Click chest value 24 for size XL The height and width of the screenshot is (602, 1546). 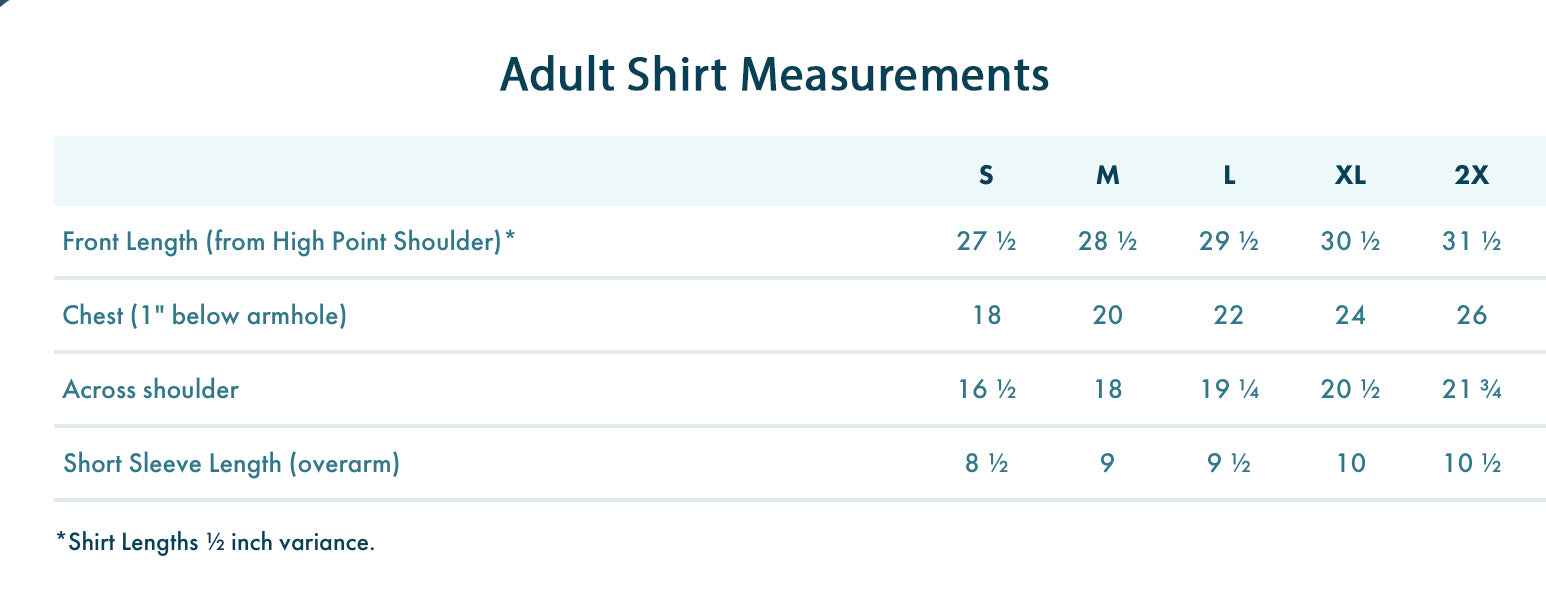coord(1350,316)
